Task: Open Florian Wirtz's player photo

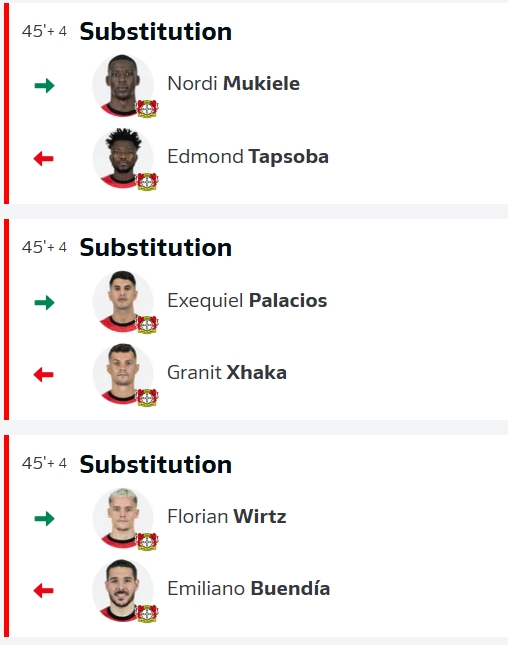Action: pos(123,517)
